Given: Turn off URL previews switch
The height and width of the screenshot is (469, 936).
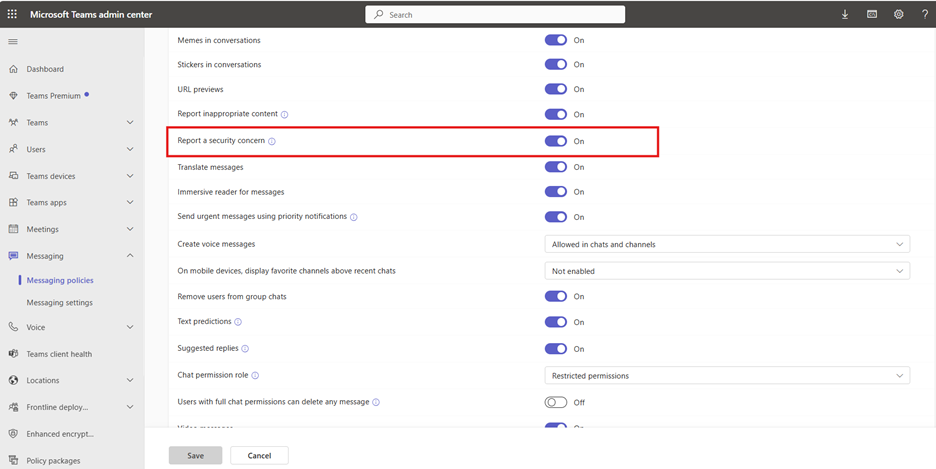Looking at the screenshot, I should (556, 89).
